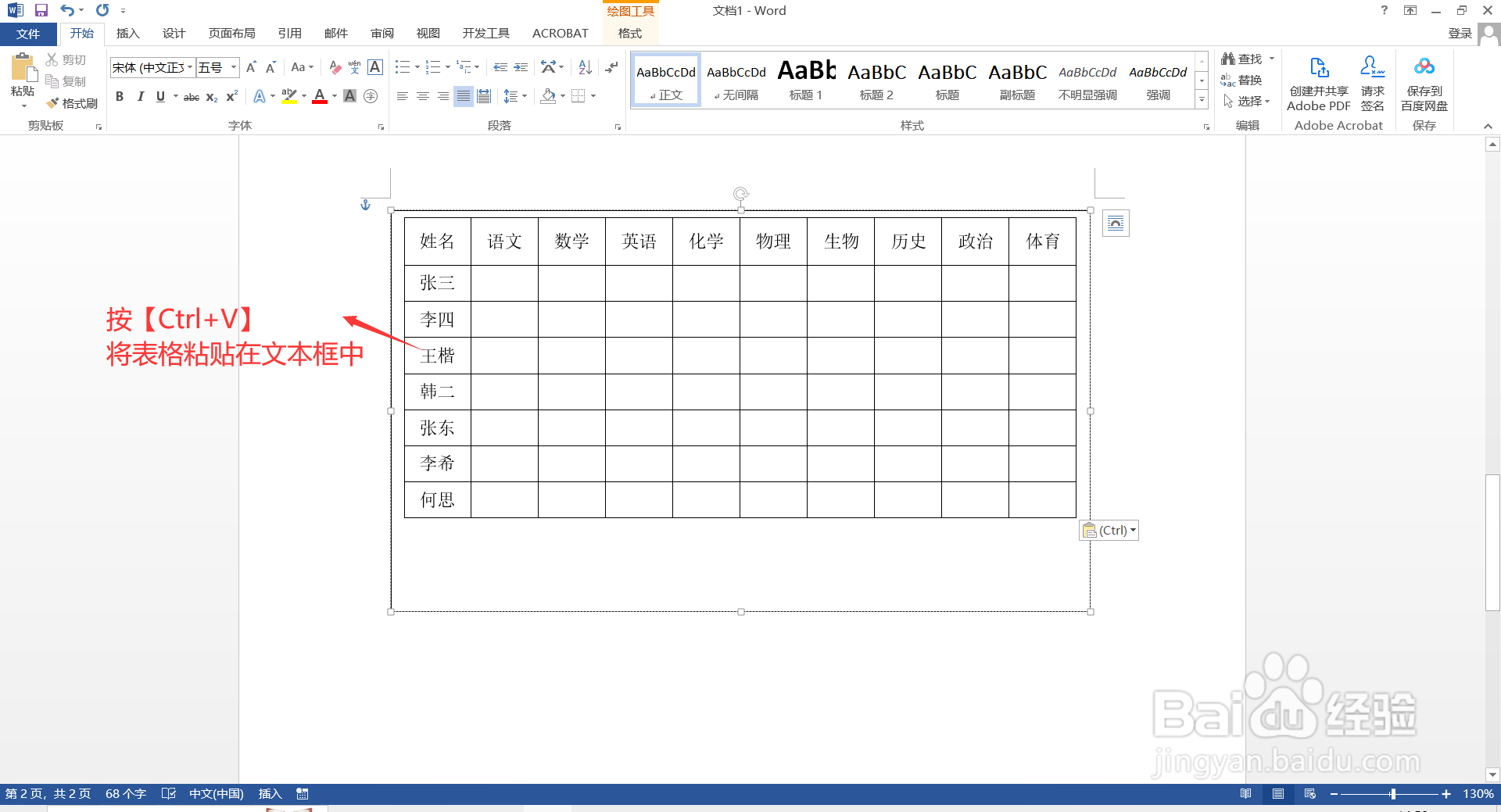Screen dimensions: 1501x812
Task: Click the Redo/Repeat icon
Action: pos(102,10)
